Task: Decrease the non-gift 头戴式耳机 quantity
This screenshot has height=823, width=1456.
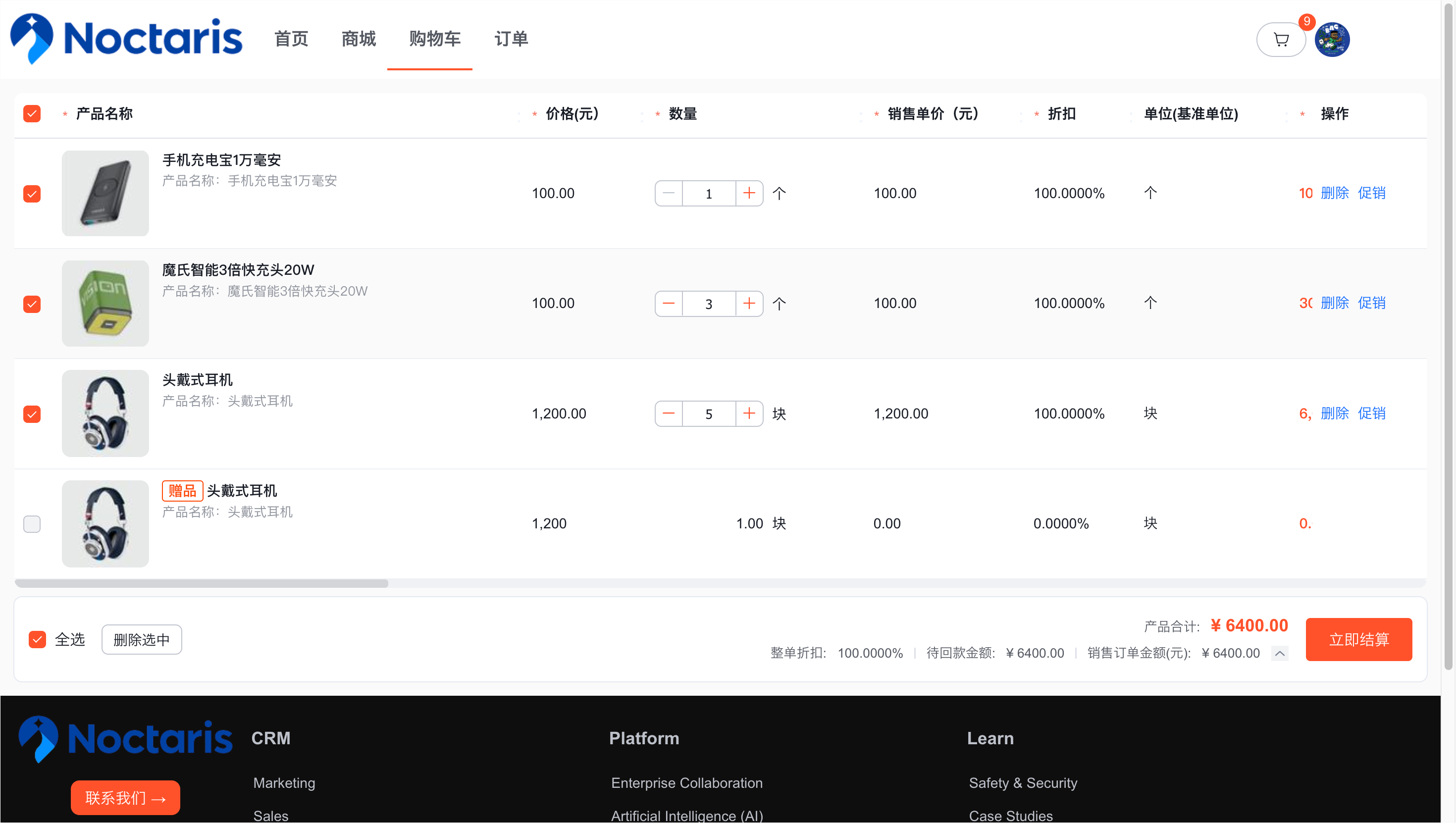Action: [669, 414]
